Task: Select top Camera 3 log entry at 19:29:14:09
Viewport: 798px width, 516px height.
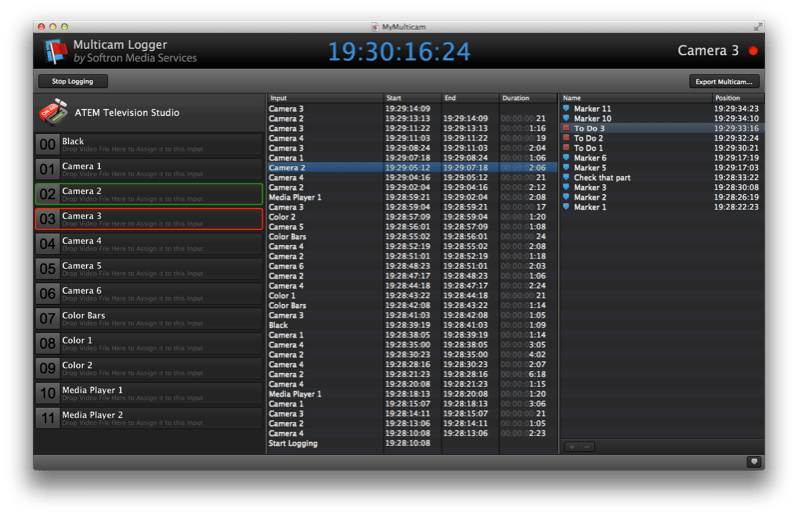Action: click(x=412, y=108)
